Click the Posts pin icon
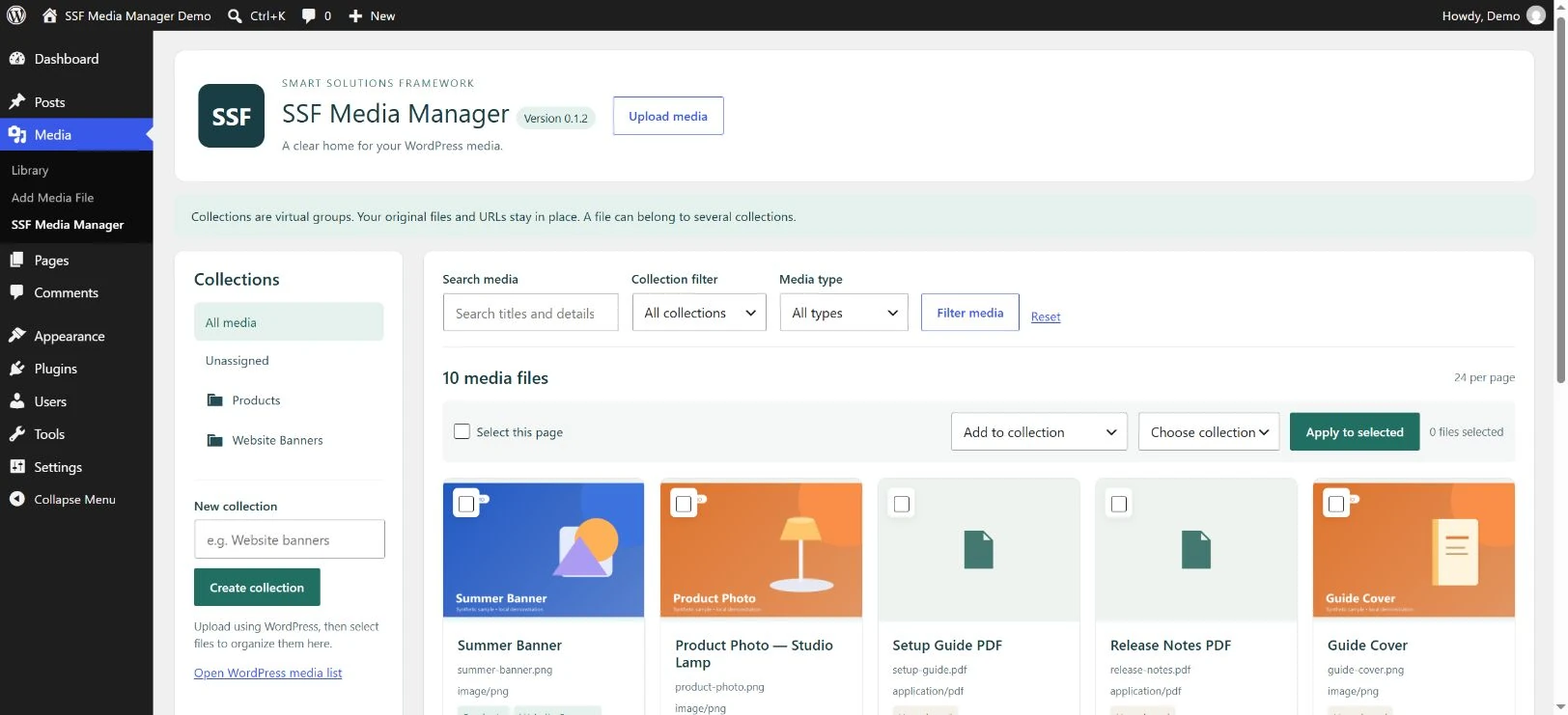The height and width of the screenshot is (715, 1568). point(16,102)
